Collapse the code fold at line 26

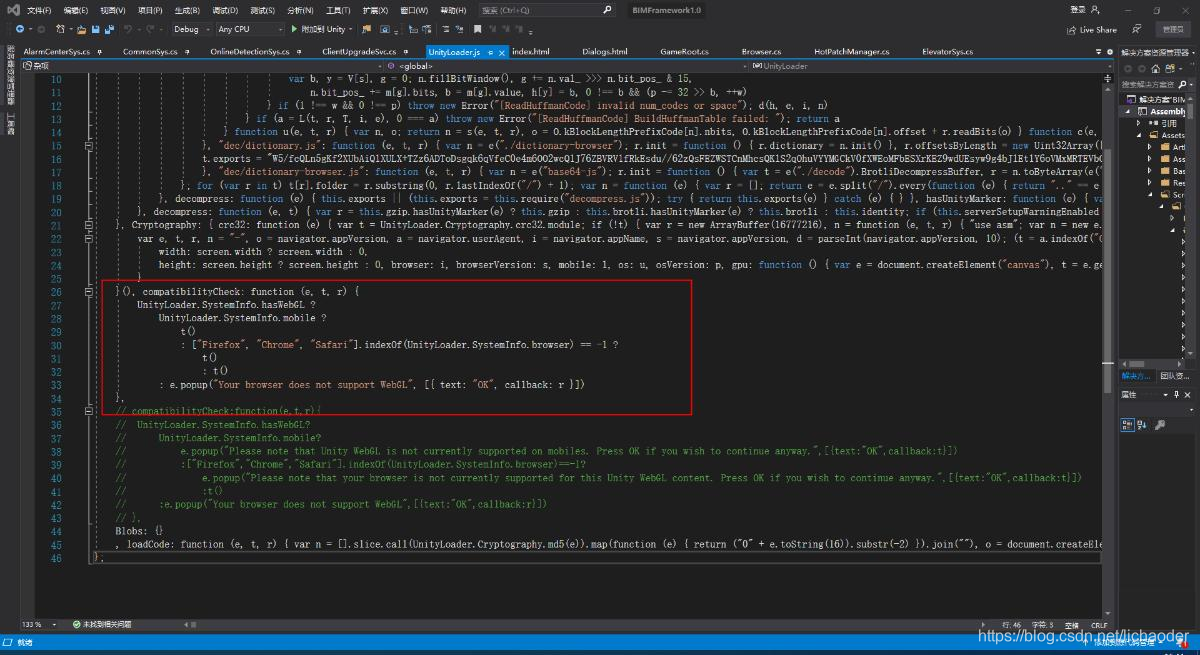point(87,291)
